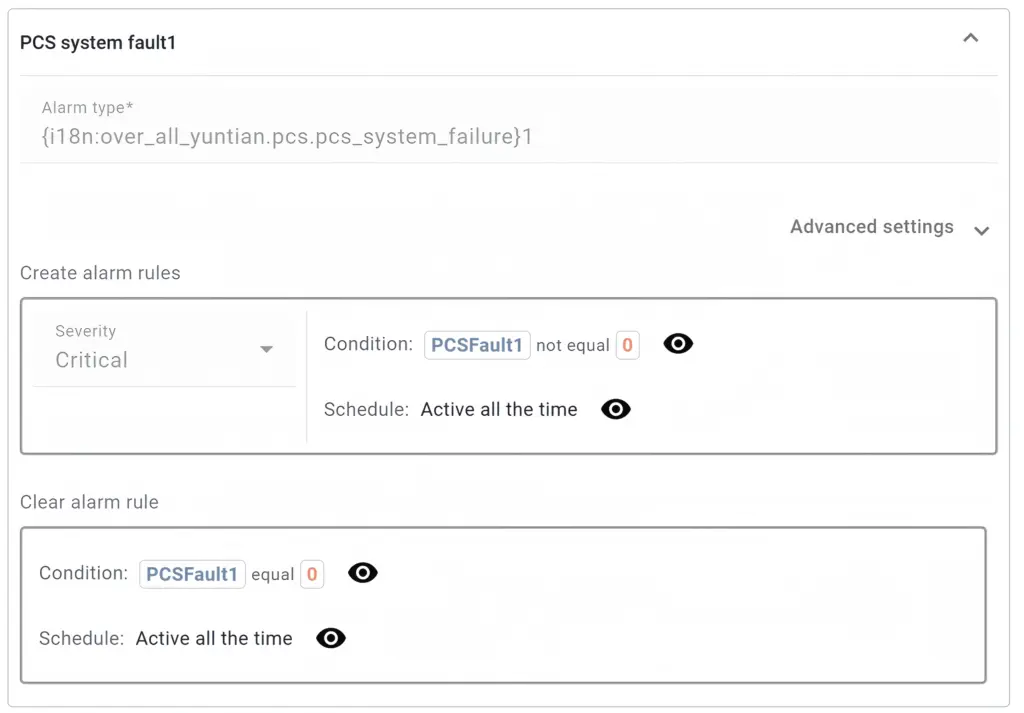Image resolution: width=1024 pixels, height=713 pixels.
Task: View the create alarm schedule eye icon
Action: [616, 409]
